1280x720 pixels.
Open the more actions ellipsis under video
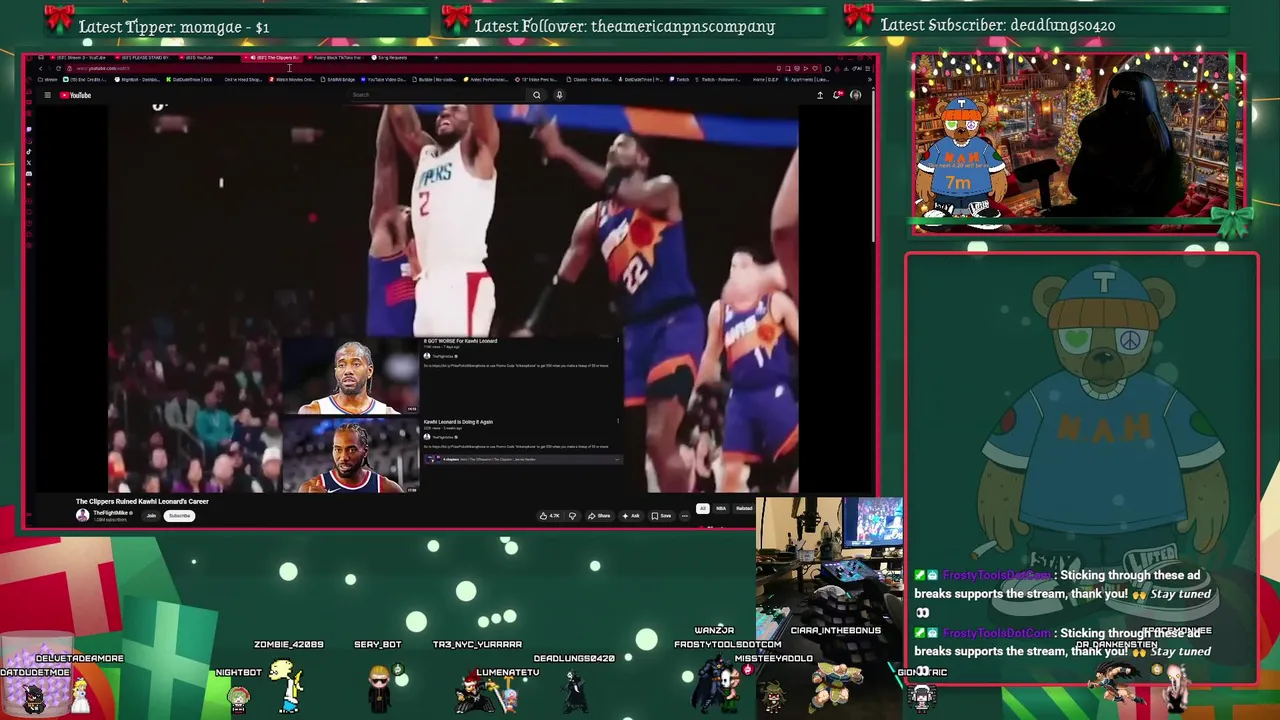[685, 516]
